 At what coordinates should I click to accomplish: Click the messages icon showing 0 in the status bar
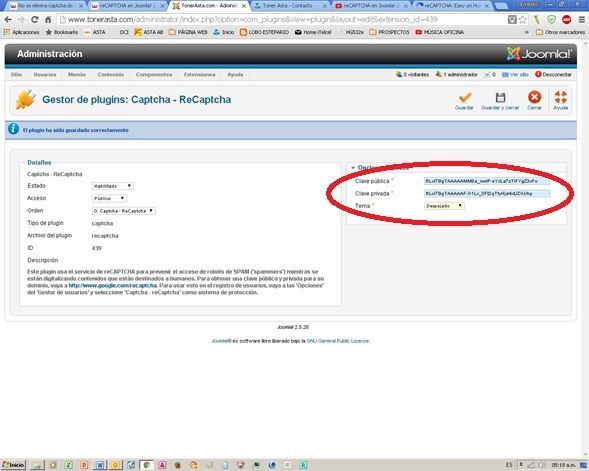(490, 75)
